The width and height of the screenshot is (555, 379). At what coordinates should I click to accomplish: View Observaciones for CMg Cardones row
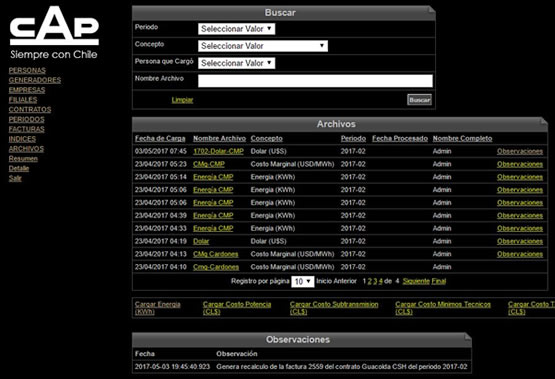(x=520, y=254)
